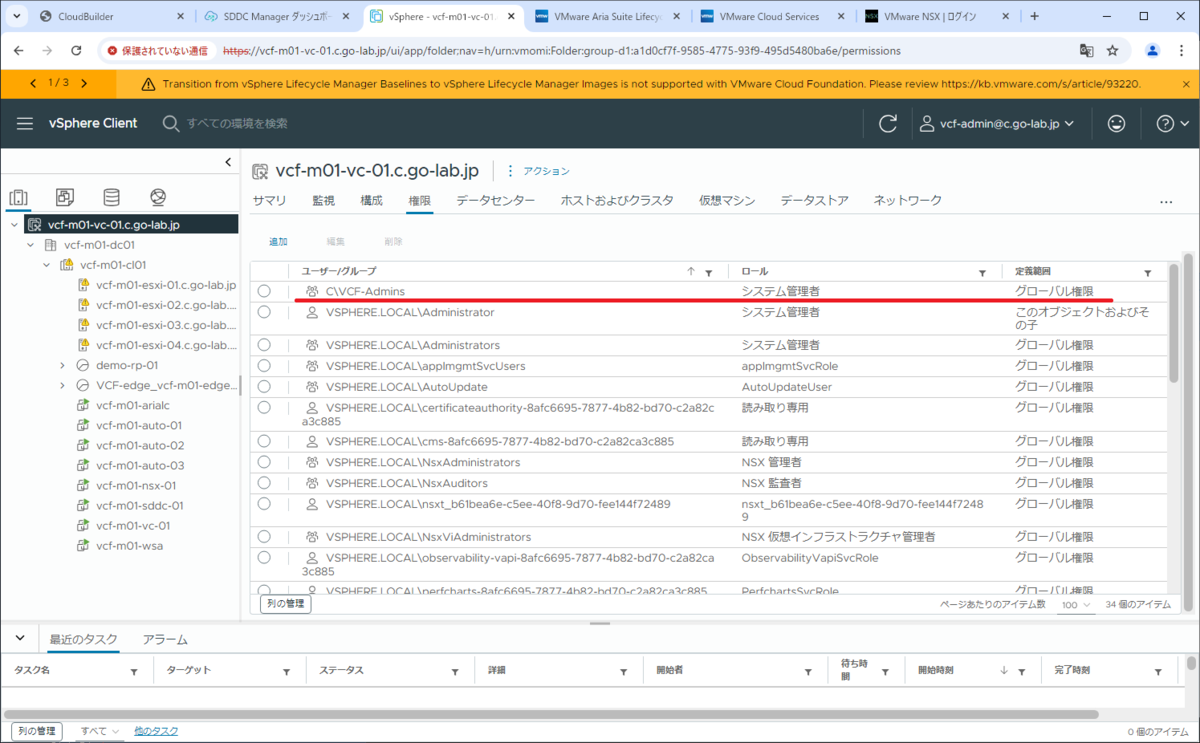
Task: Open the アクション actions menu
Action: (539, 171)
